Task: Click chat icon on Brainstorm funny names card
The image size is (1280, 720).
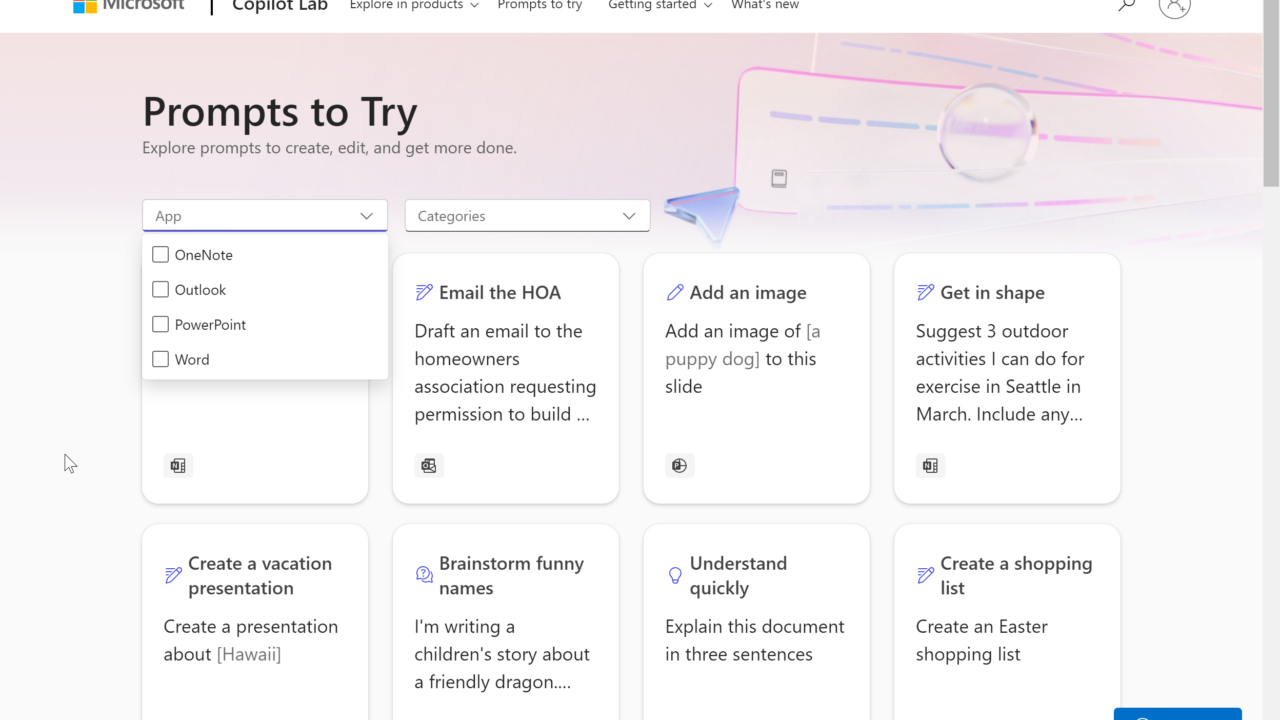Action: pyautogui.click(x=424, y=575)
